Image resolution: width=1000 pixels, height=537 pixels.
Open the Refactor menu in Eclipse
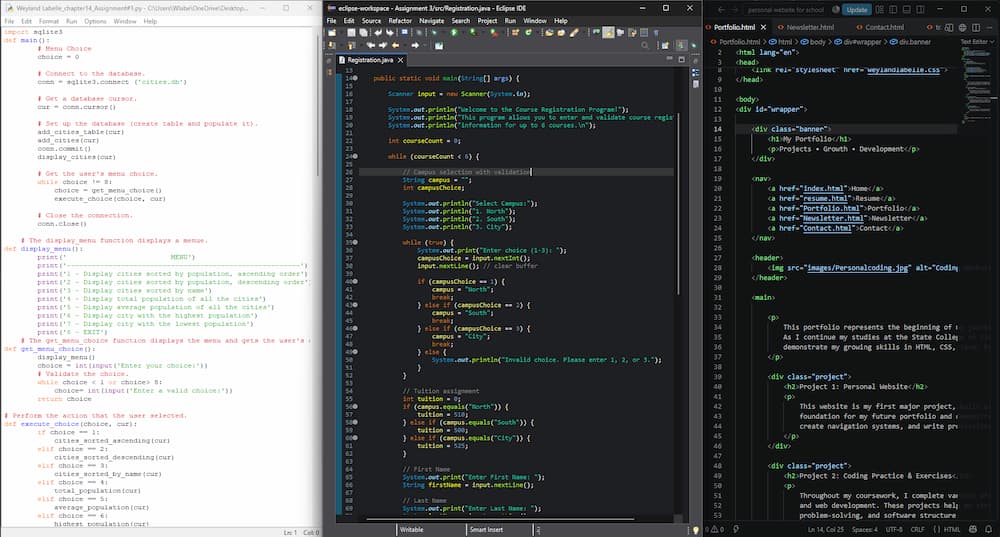coord(400,20)
